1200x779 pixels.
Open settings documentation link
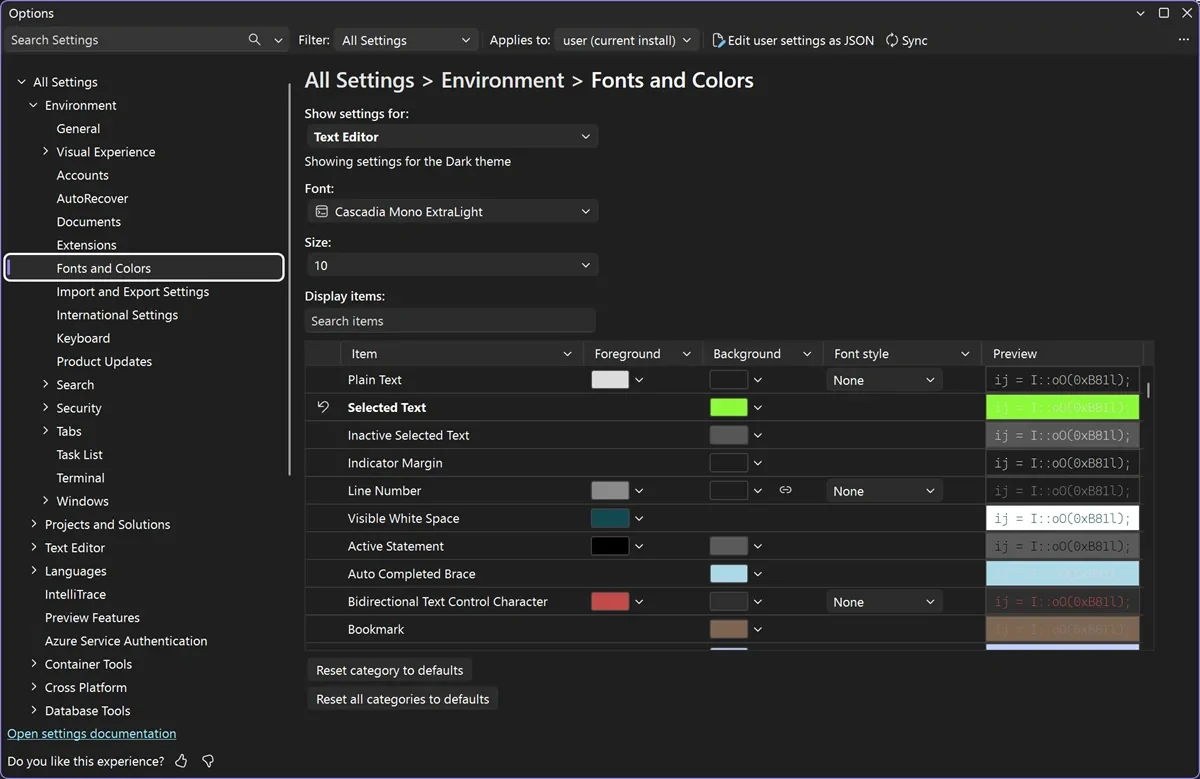tap(92, 734)
